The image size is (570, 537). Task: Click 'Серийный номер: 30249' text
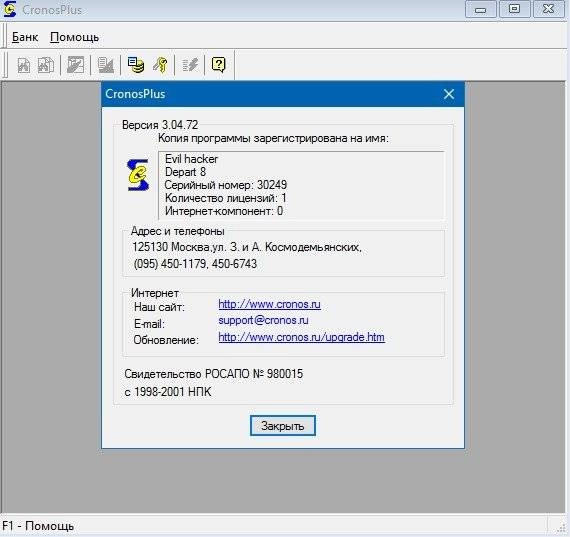pyautogui.click(x=226, y=185)
